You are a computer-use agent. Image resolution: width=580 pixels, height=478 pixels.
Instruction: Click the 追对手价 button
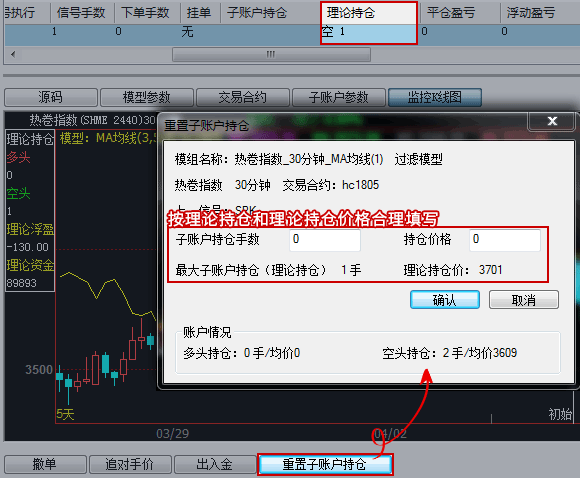coord(130,464)
